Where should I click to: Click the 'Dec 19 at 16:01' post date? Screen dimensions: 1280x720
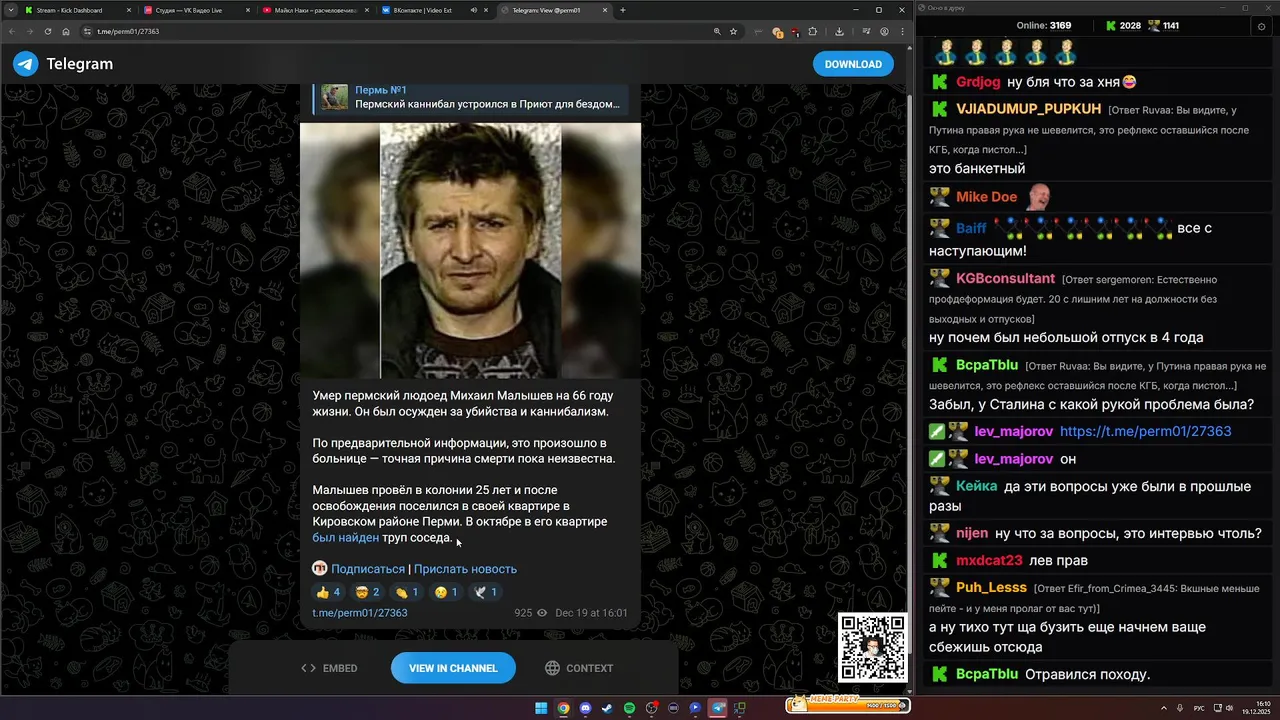coord(591,613)
